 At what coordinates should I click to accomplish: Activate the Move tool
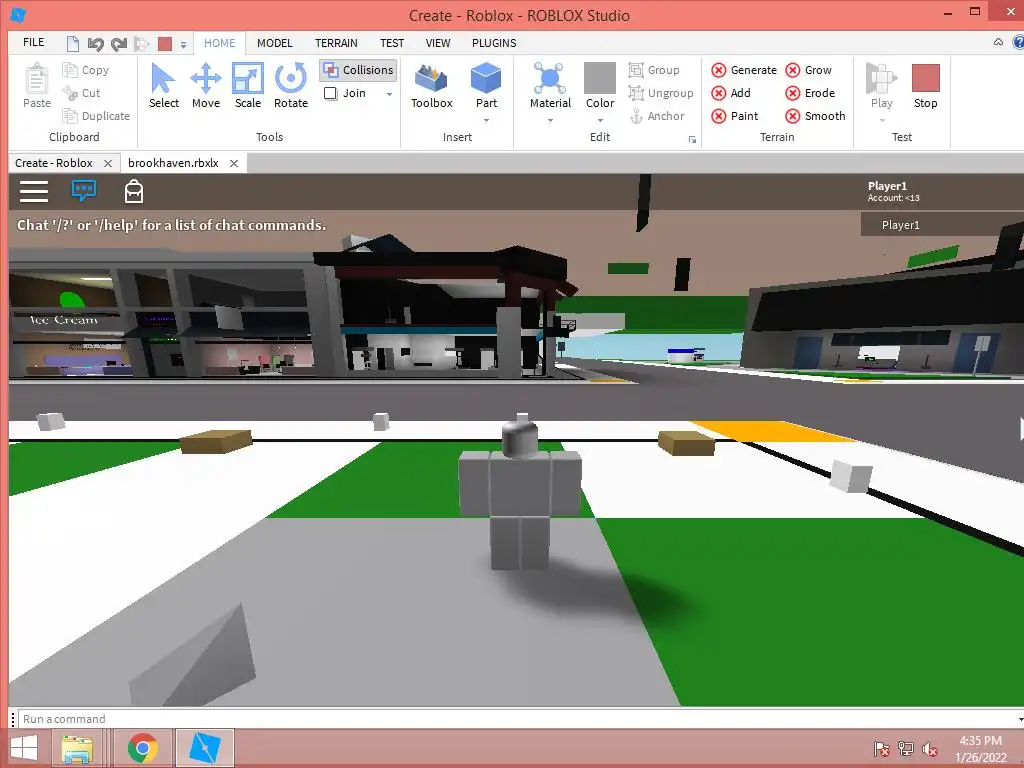(x=206, y=86)
